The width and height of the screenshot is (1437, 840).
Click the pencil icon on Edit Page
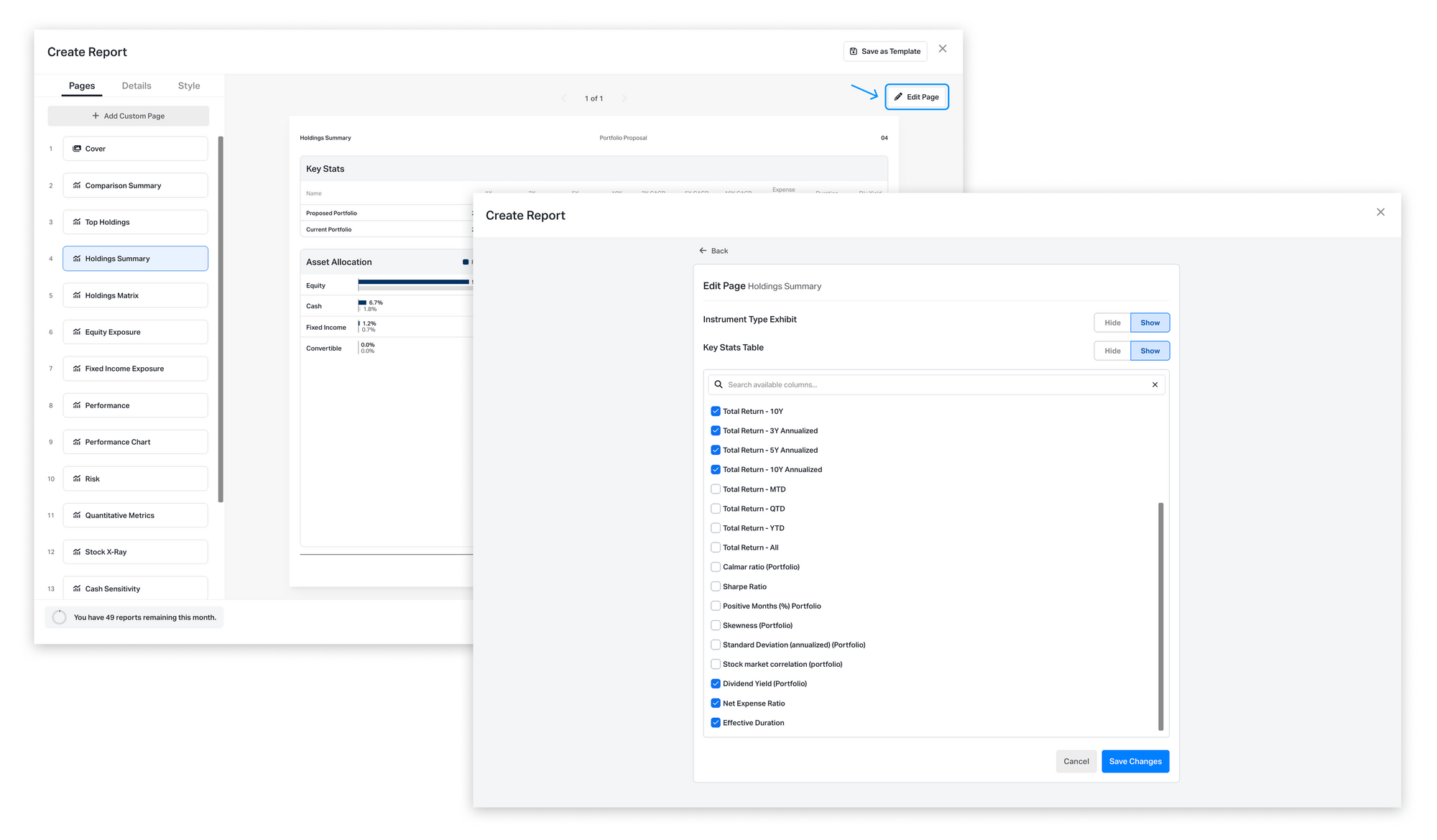898,97
